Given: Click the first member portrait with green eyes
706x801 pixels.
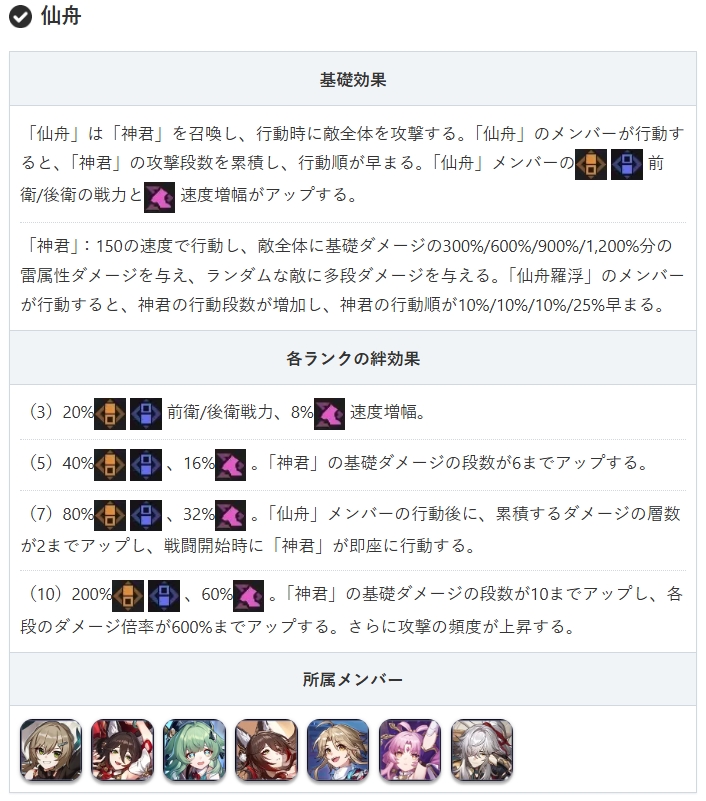Looking at the screenshot, I should coord(51,750).
